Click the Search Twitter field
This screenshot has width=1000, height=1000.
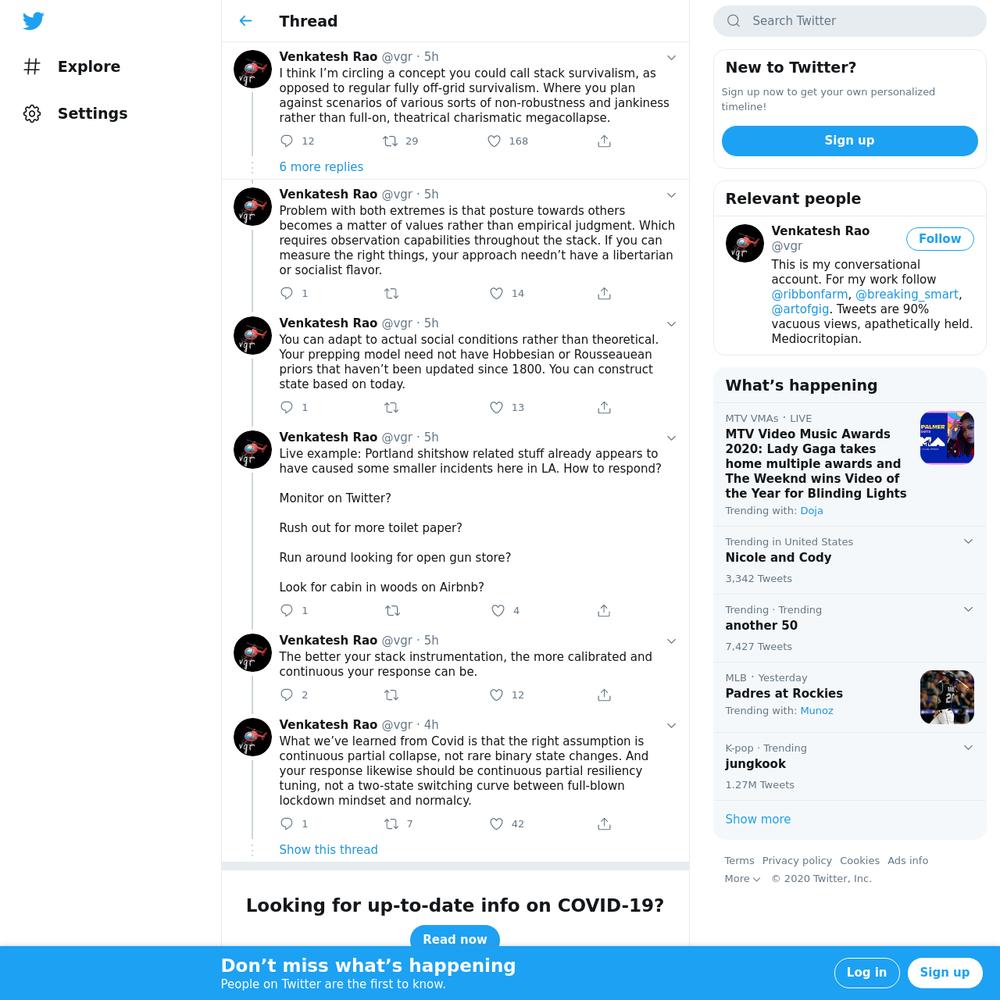pyautogui.click(x=849, y=21)
